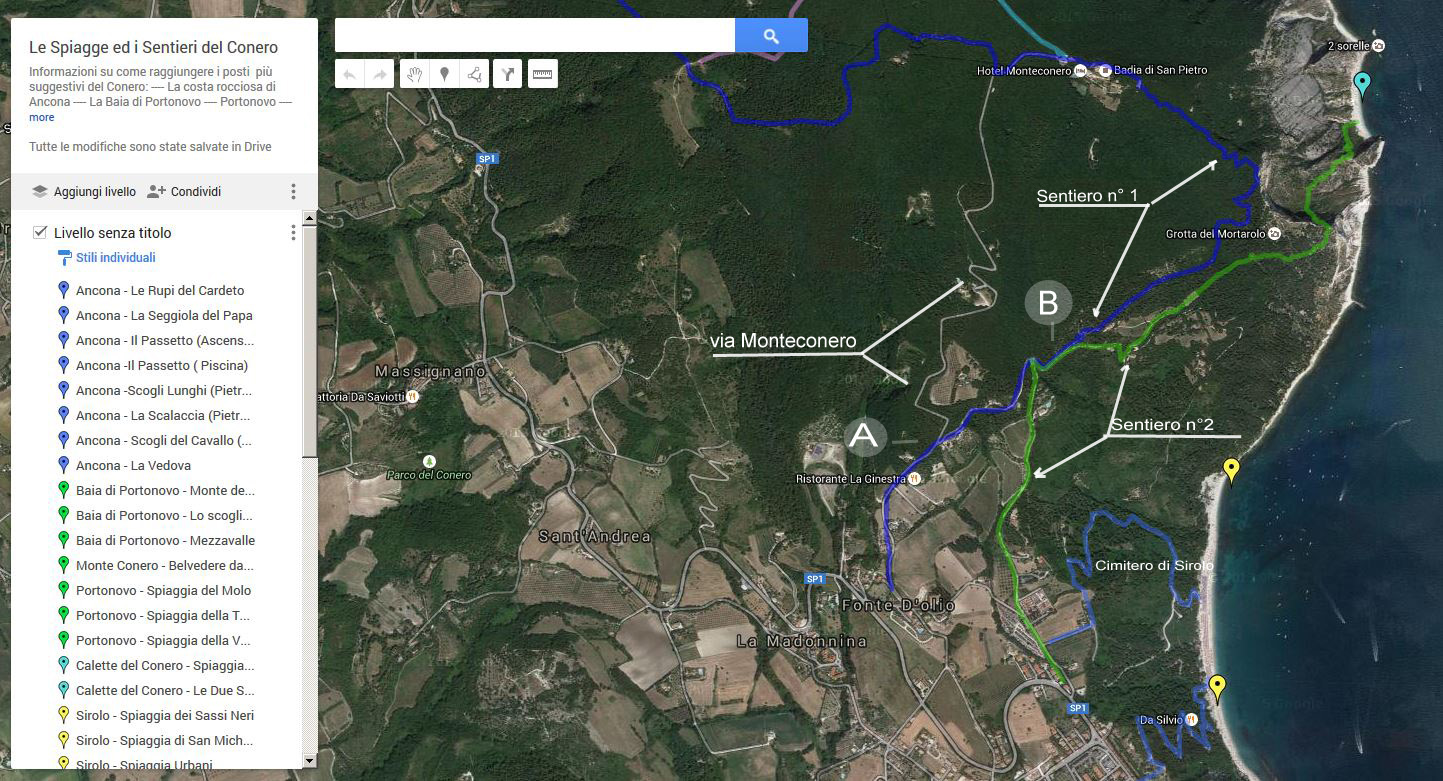Open the map options three-dot menu

[293, 191]
